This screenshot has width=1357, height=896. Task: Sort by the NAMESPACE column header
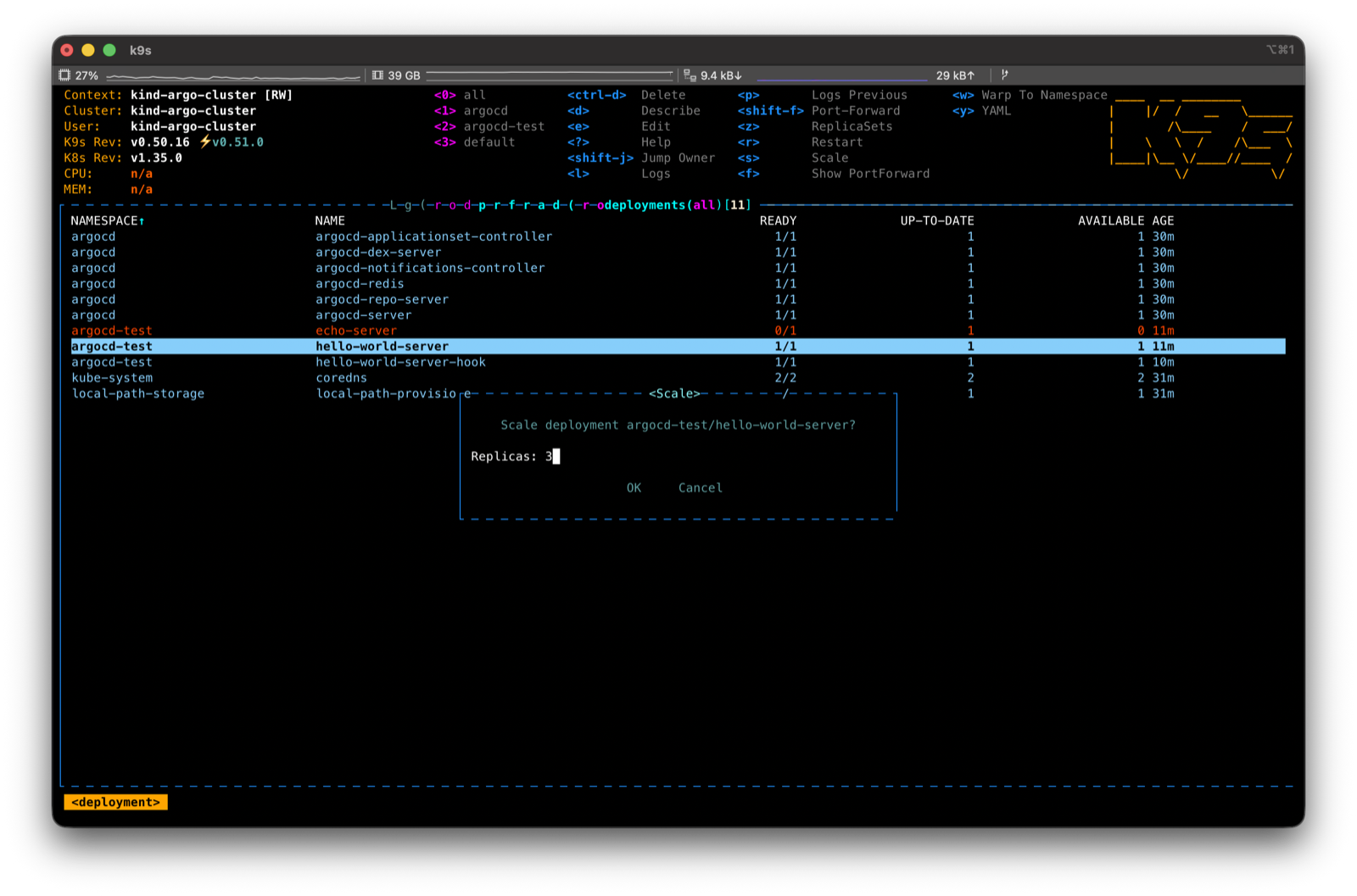click(107, 220)
